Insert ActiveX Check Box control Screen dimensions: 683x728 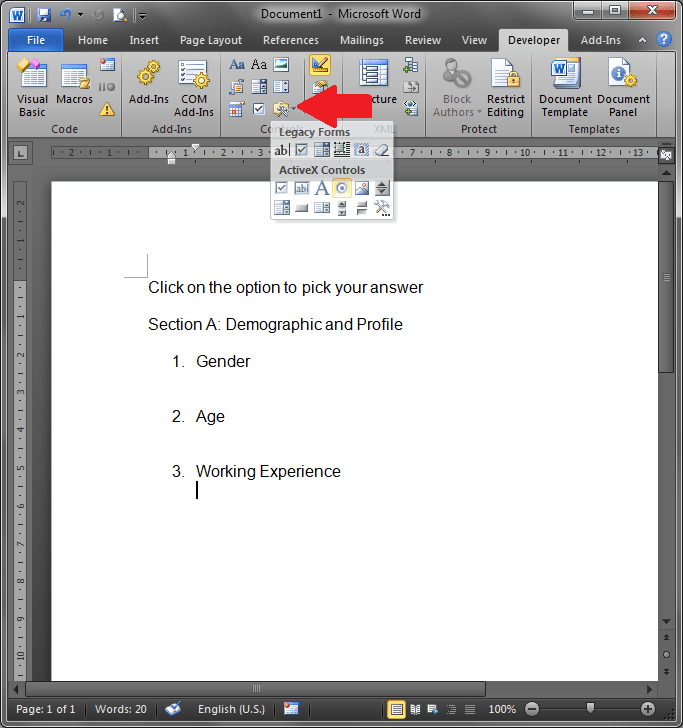coord(281,188)
